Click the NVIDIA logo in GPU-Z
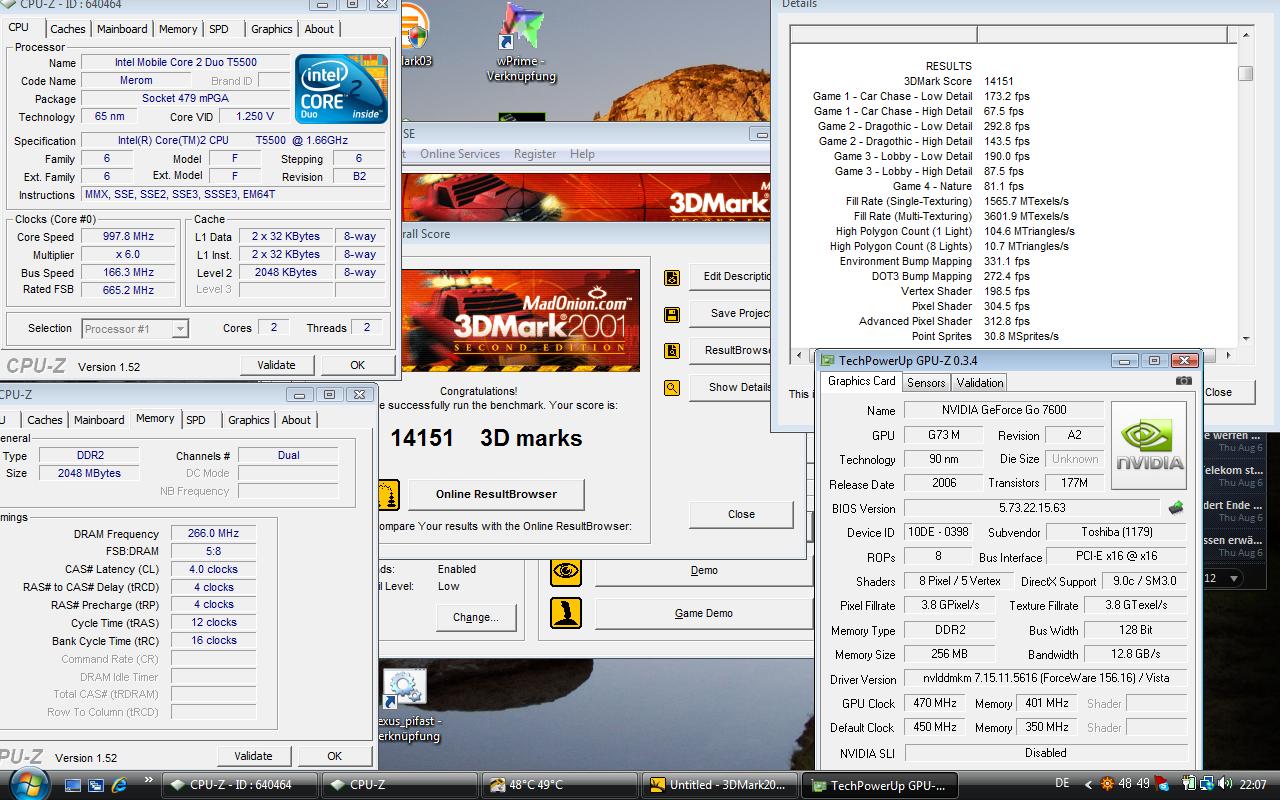 [1149, 446]
